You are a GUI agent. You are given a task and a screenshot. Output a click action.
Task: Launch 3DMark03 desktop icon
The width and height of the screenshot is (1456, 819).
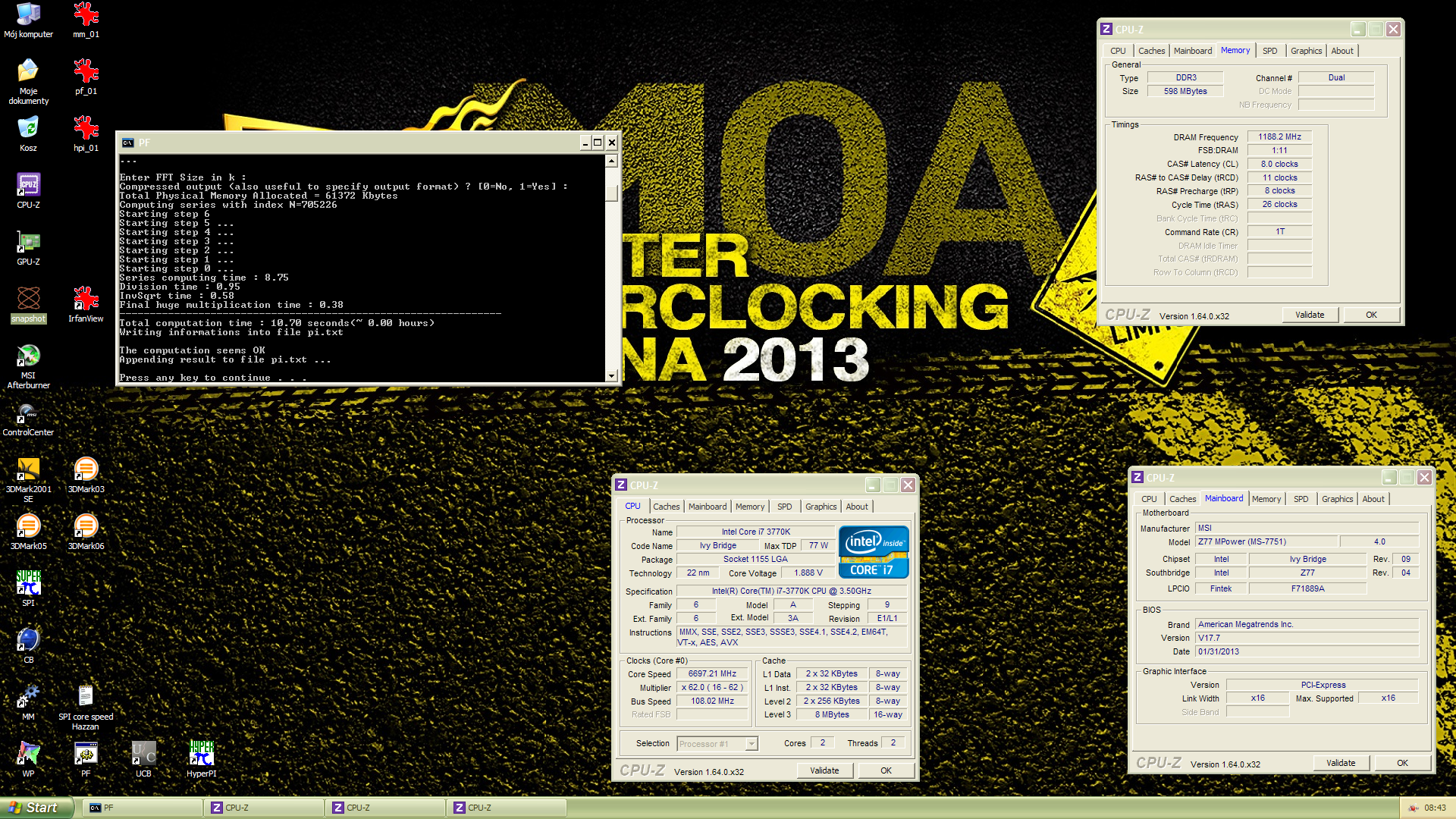[86, 475]
